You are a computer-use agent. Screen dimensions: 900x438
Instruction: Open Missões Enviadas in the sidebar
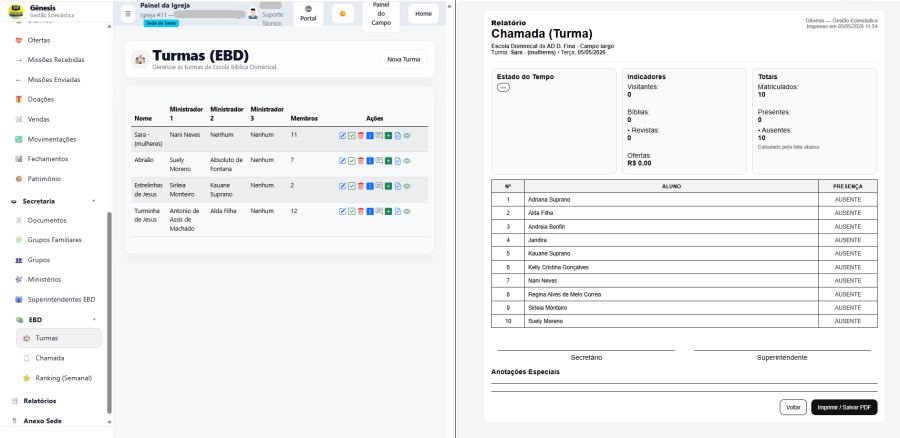tap(54, 80)
